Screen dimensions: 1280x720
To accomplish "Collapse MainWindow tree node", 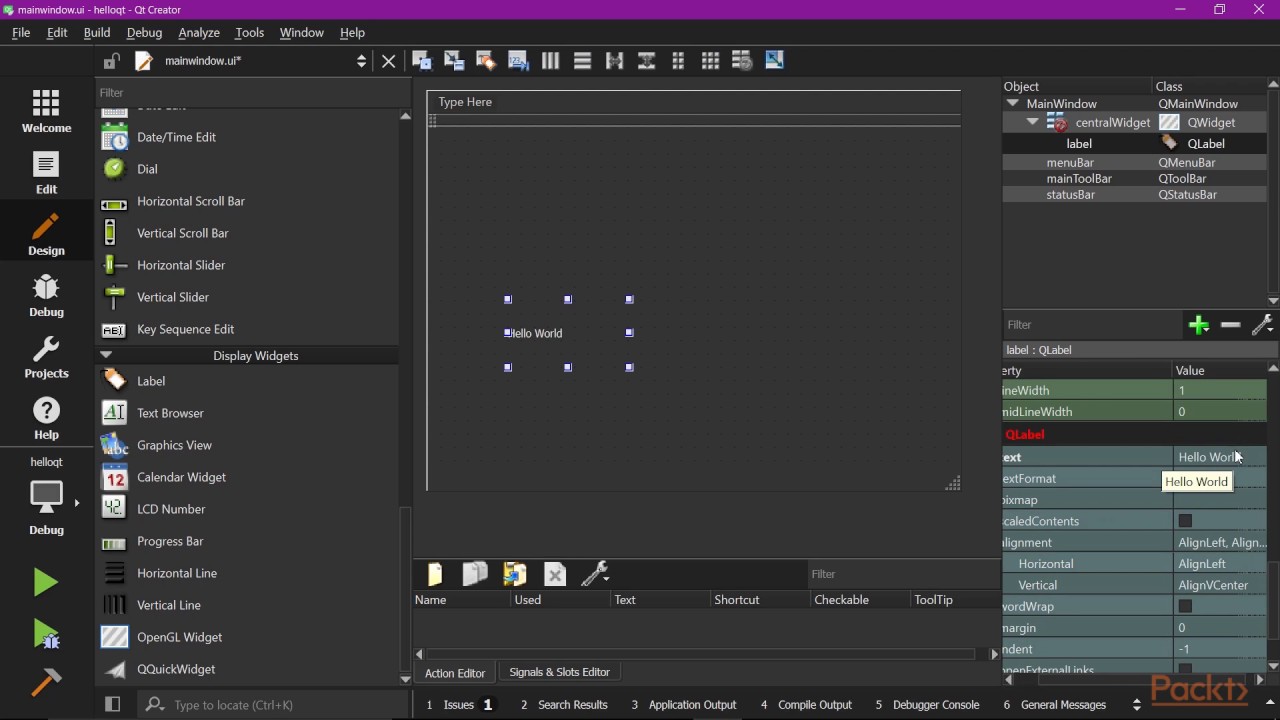I will pyautogui.click(x=1012, y=103).
